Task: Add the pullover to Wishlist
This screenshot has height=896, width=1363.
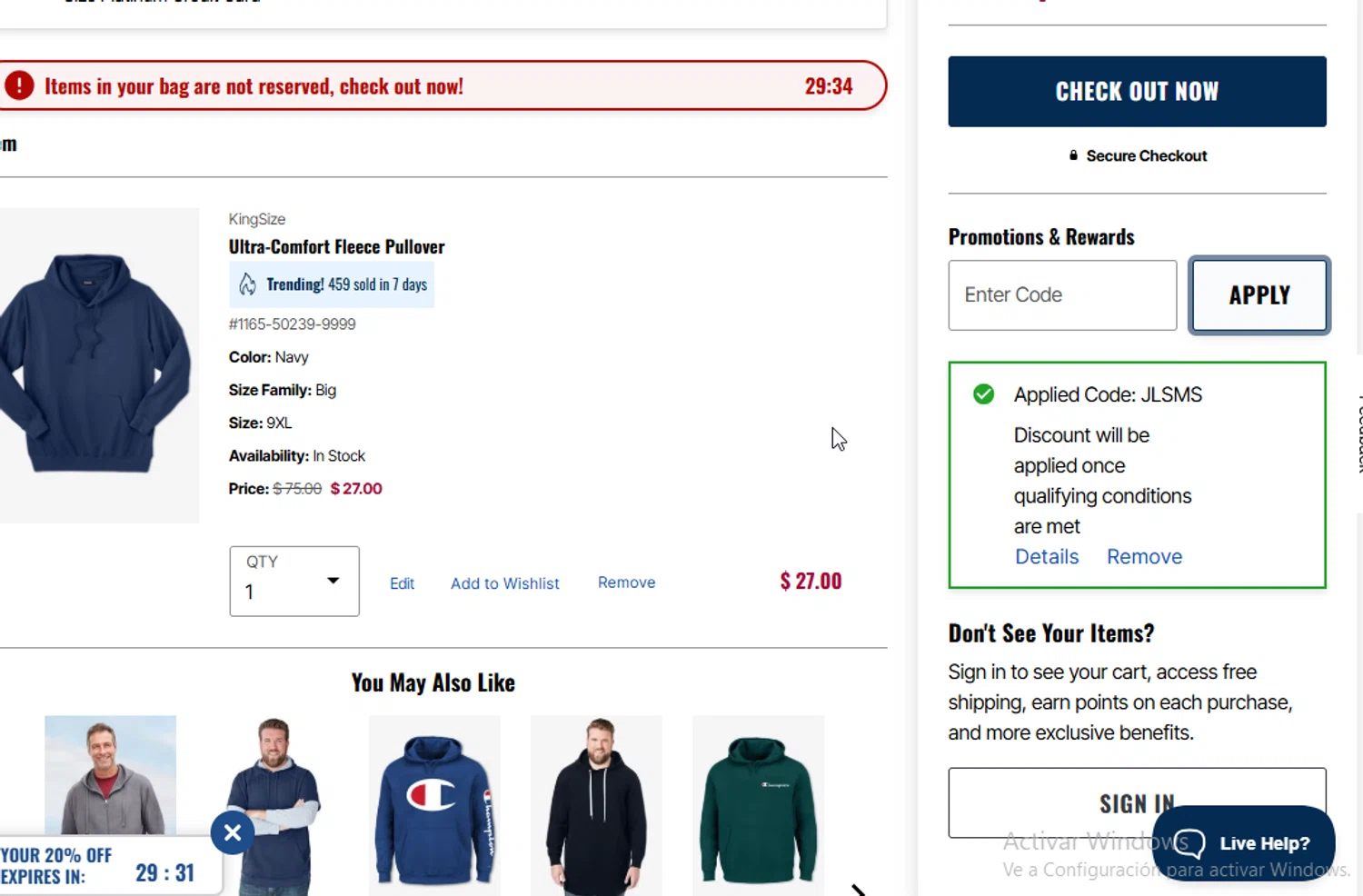Action: click(505, 583)
